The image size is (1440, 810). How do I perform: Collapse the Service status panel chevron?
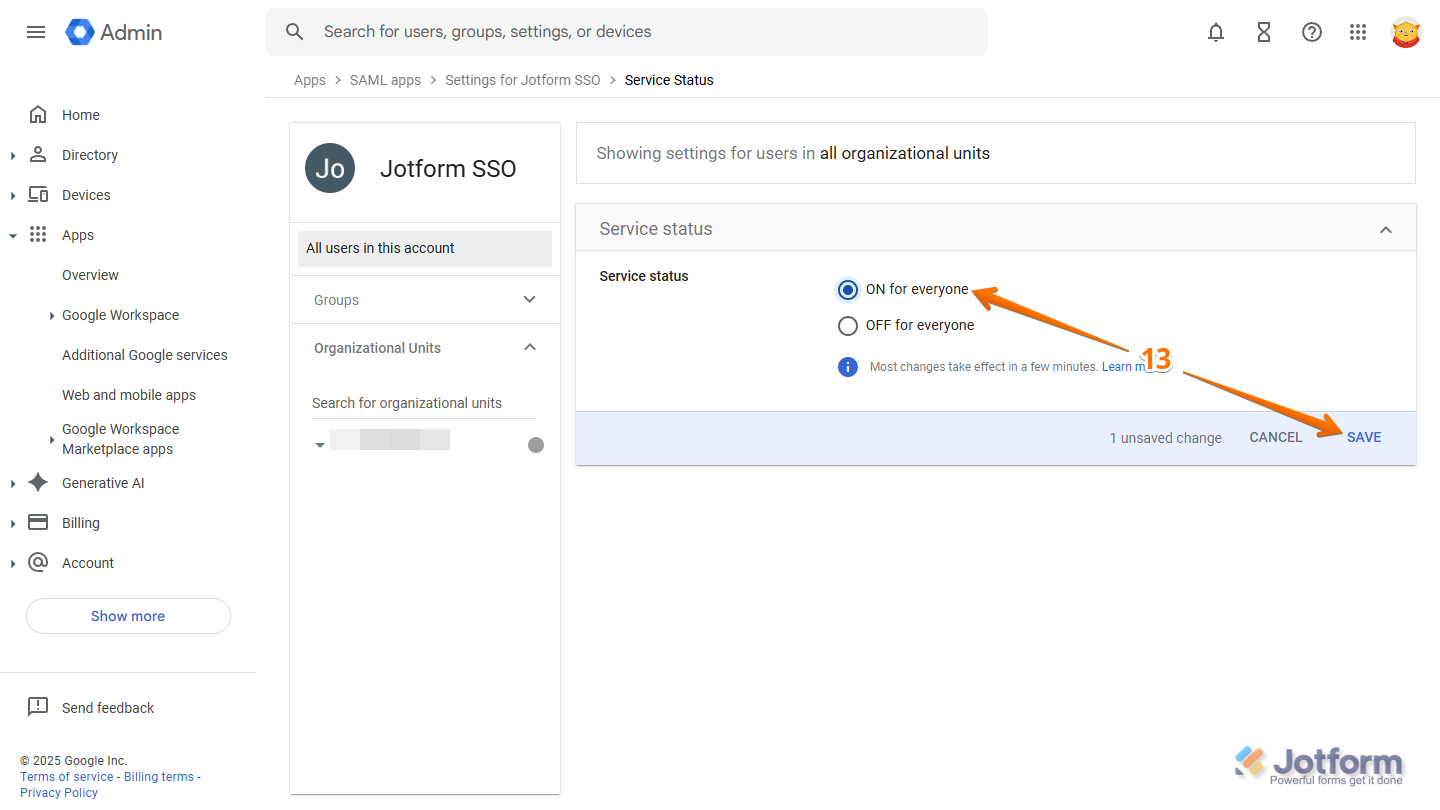(1386, 229)
